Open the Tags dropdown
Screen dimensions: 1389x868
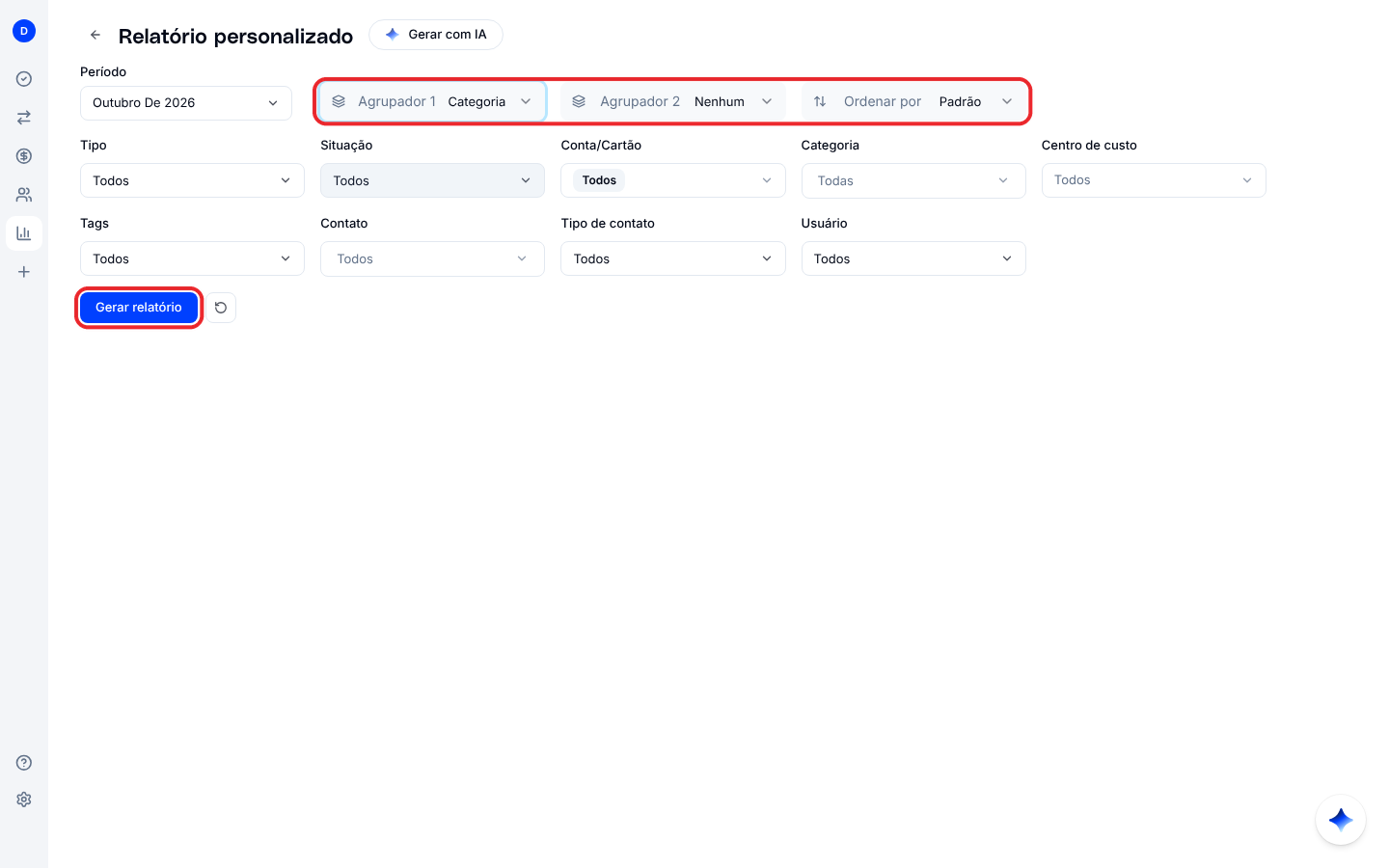coord(192,258)
